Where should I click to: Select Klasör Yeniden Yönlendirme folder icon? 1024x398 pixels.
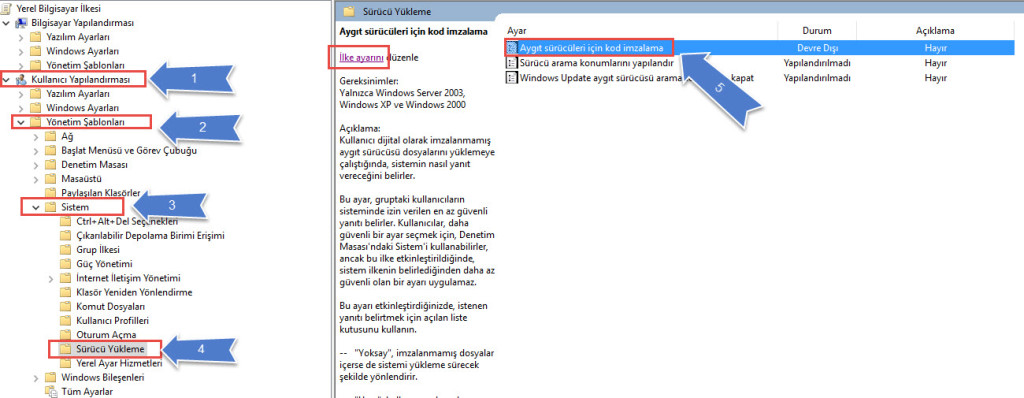pyautogui.click(x=65, y=292)
